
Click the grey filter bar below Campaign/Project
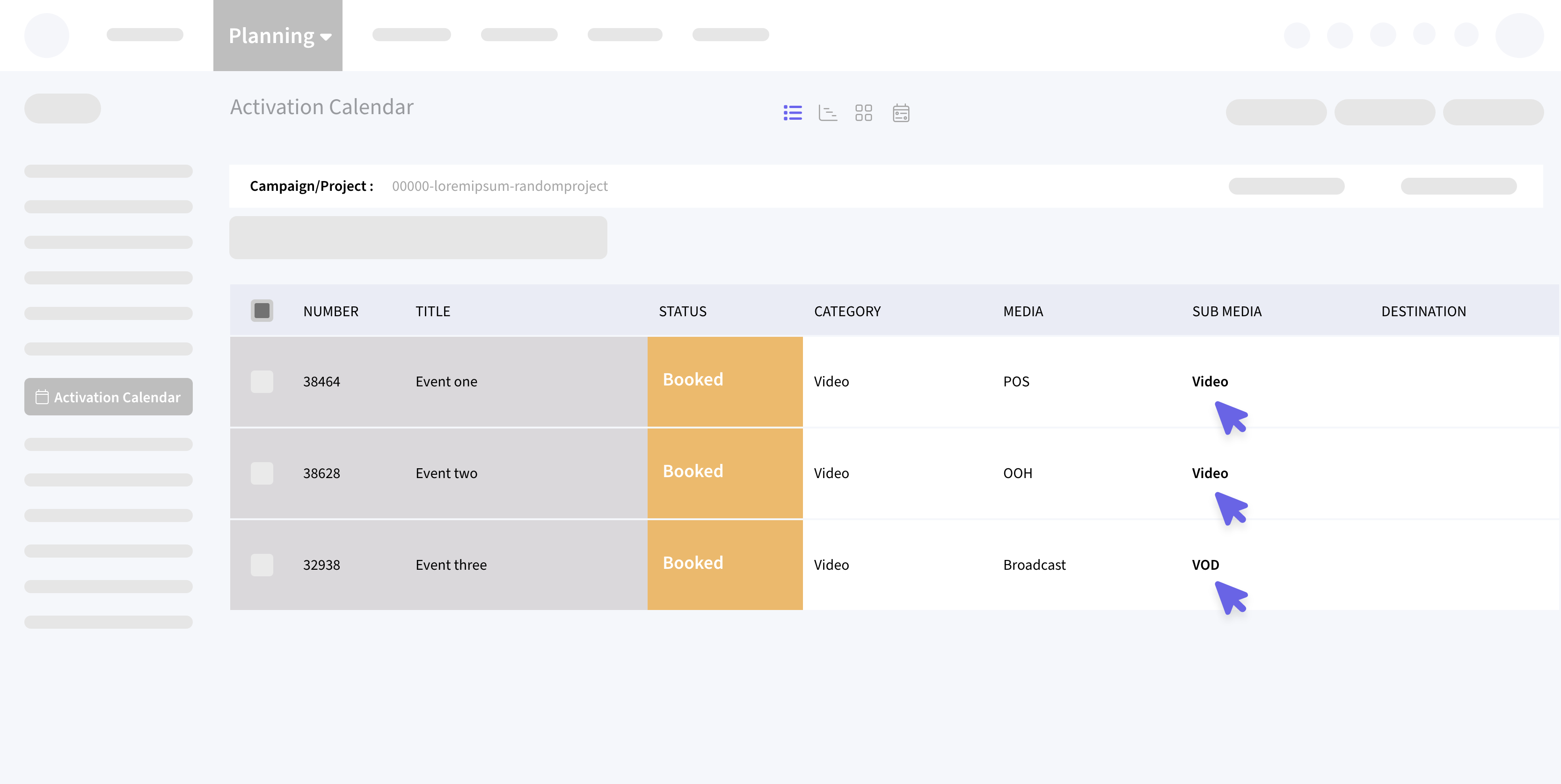(x=418, y=238)
